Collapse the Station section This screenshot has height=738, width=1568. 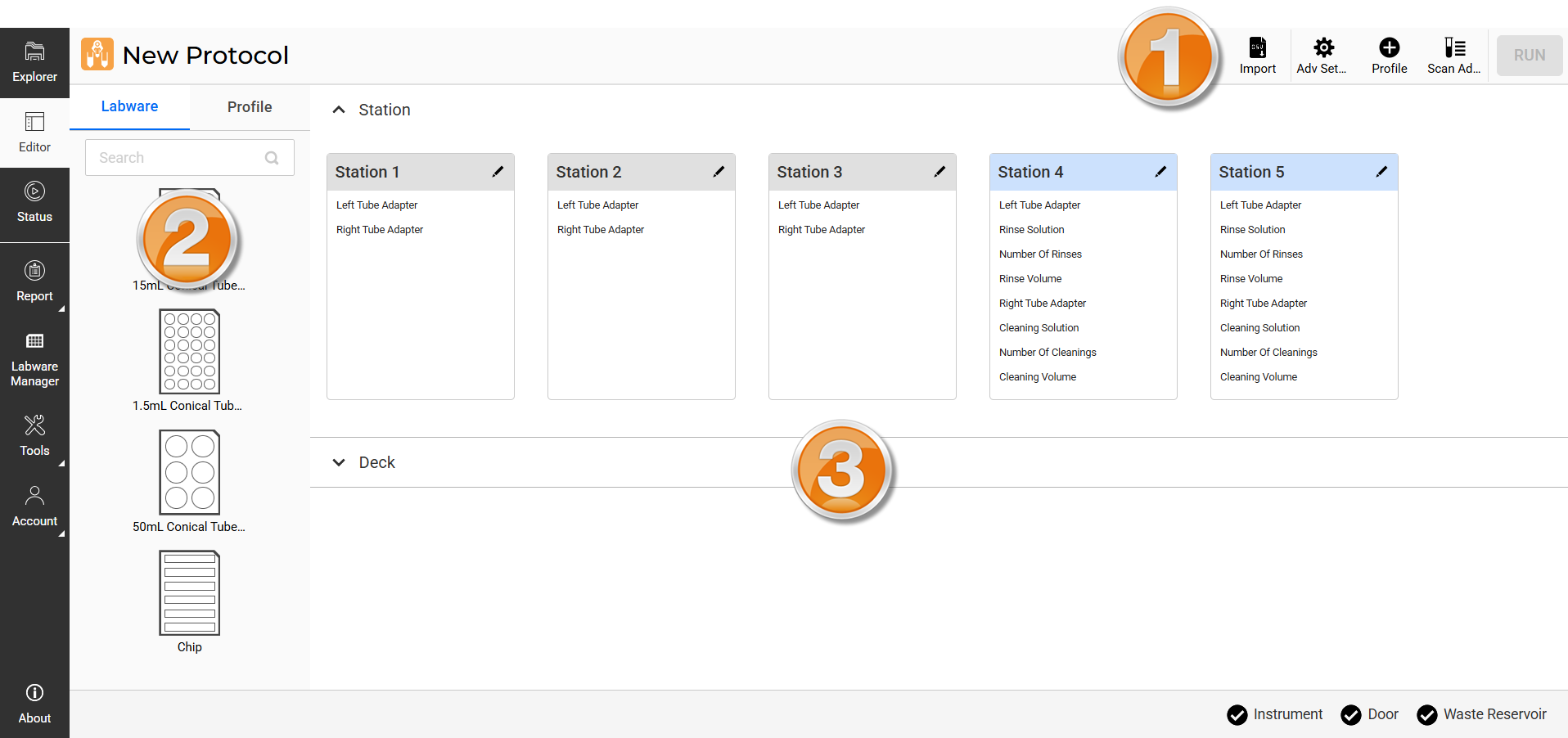click(339, 110)
